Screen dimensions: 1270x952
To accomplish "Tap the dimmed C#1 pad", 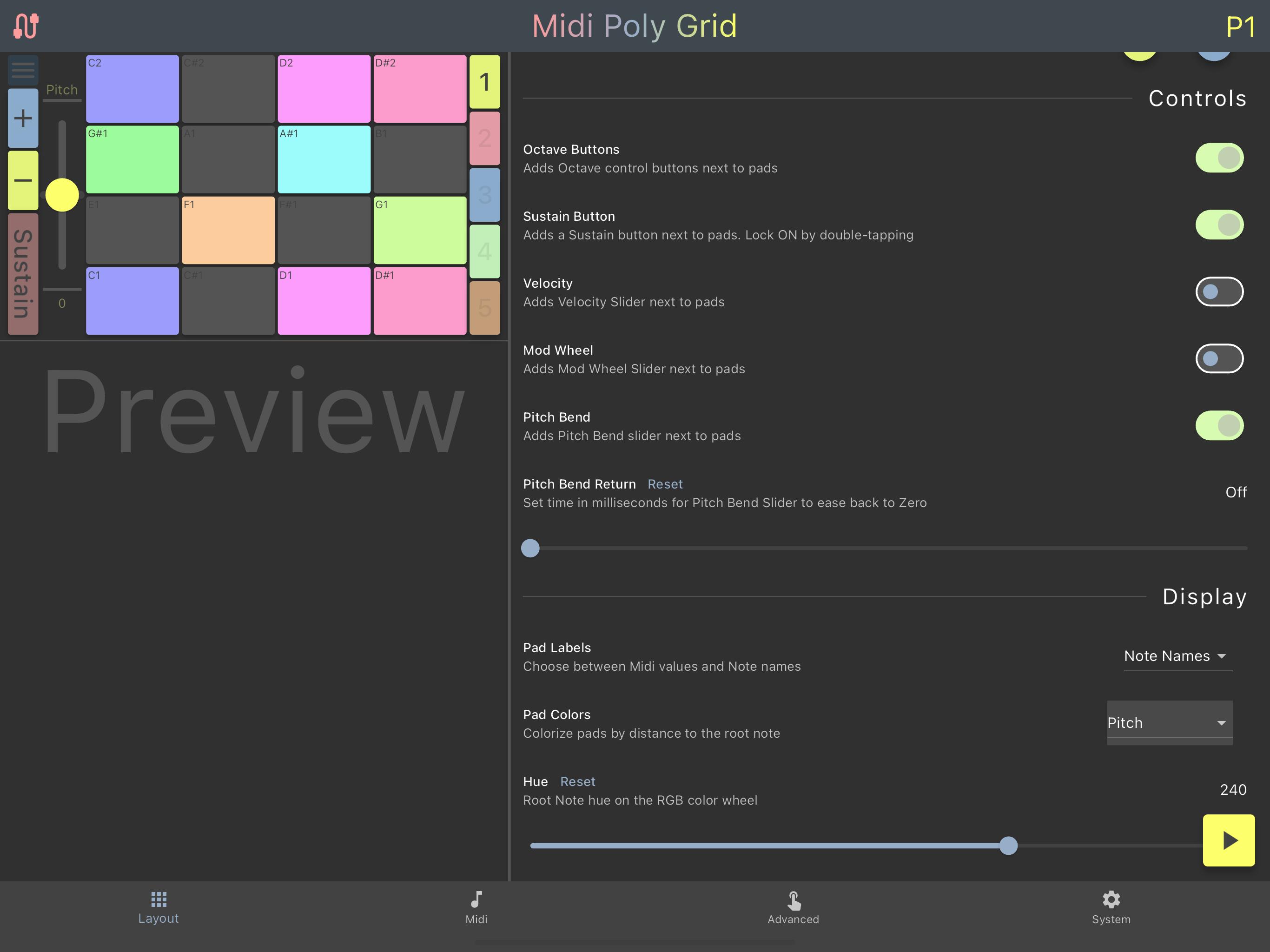I will click(229, 301).
